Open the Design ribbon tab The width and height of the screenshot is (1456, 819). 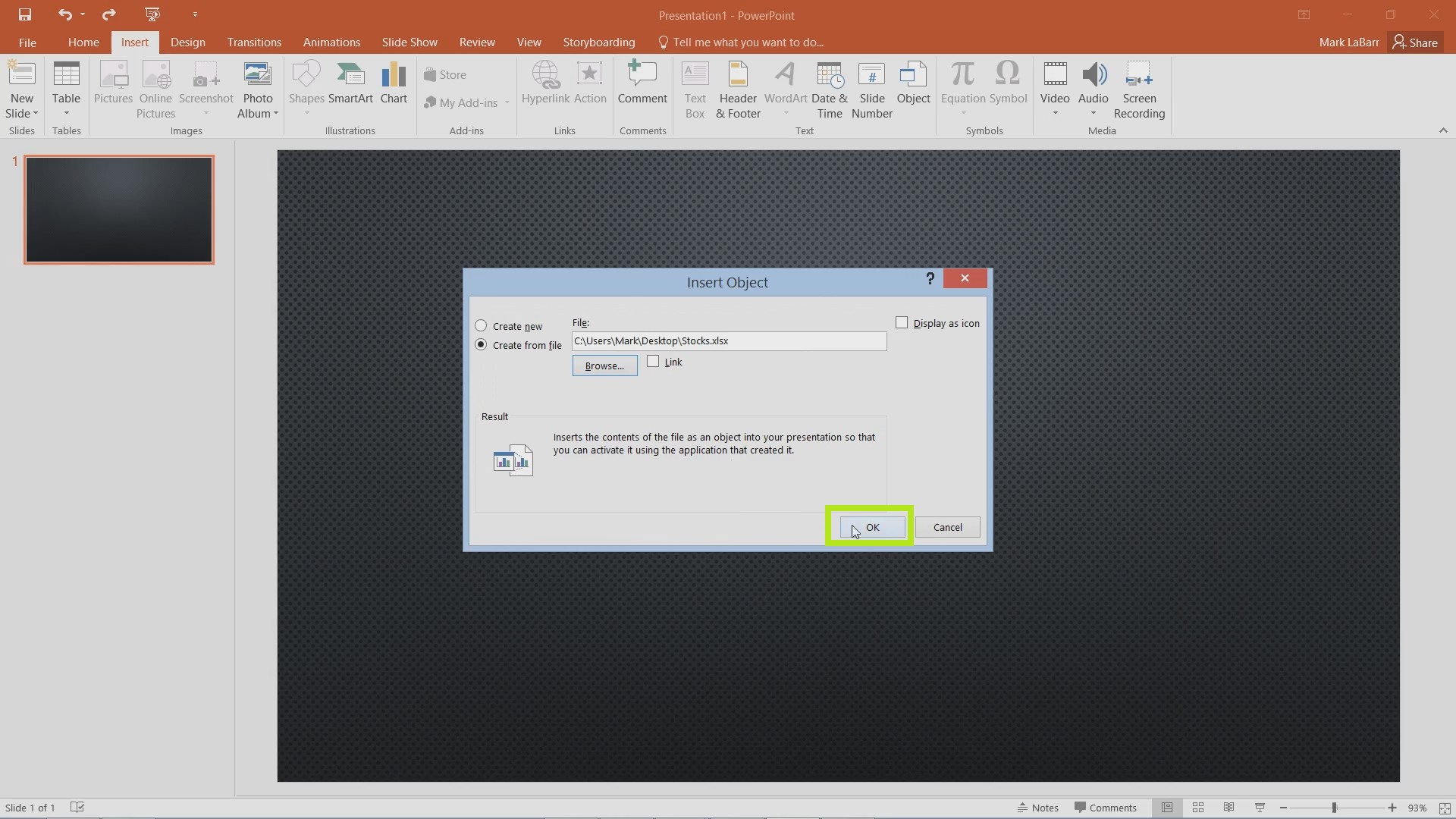pos(188,42)
